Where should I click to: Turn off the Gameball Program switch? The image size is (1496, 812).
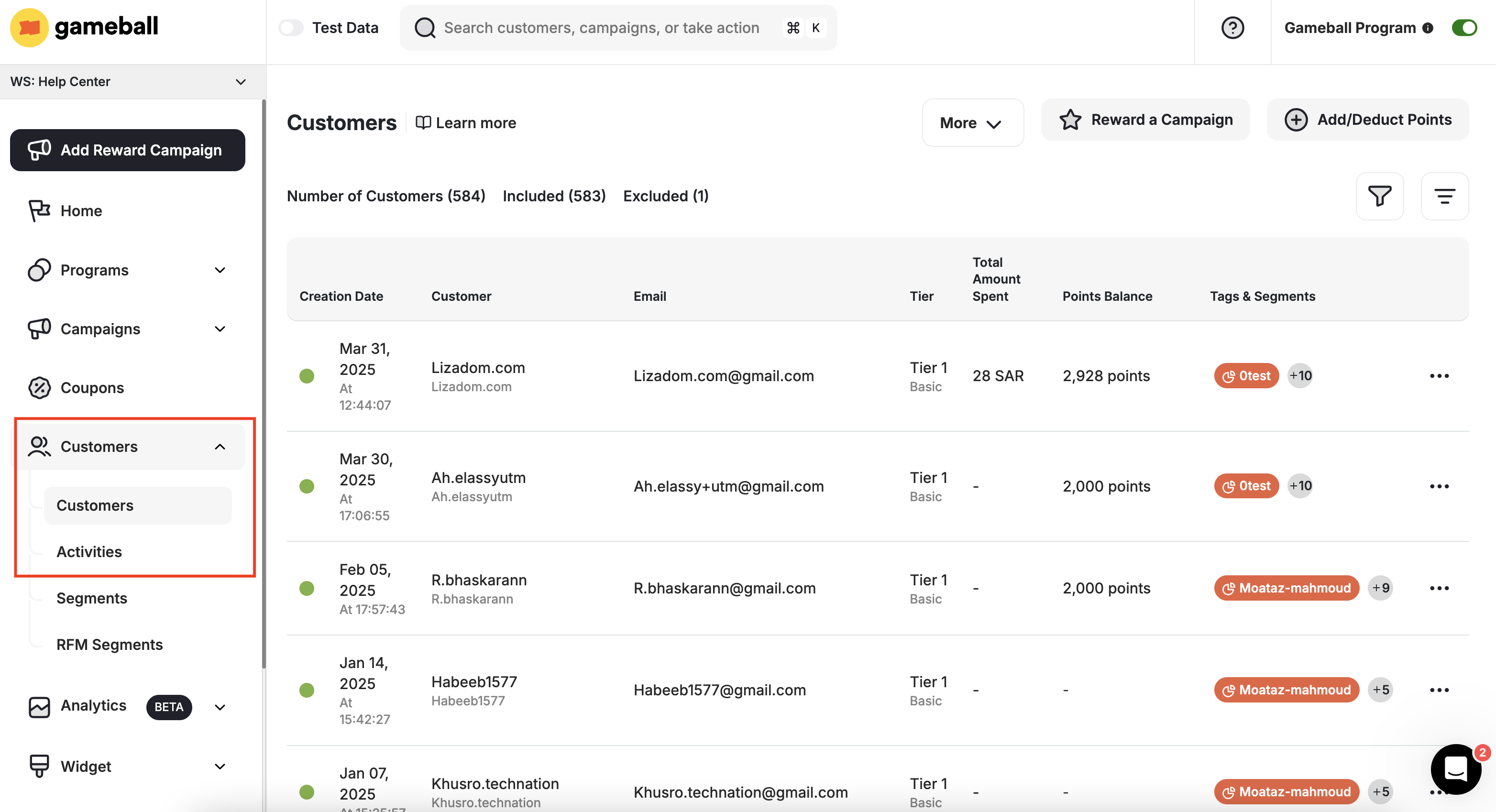[x=1463, y=27]
